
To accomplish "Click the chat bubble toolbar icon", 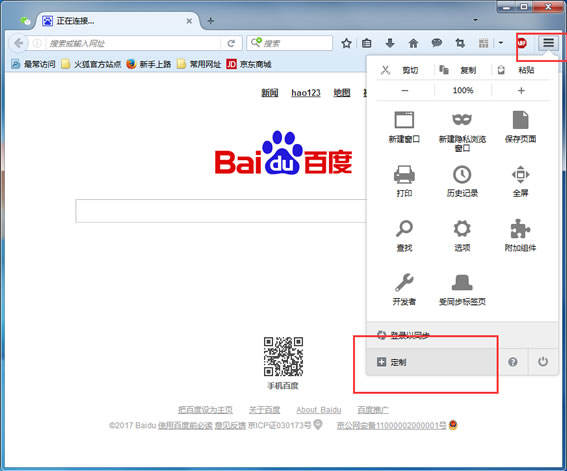I will 436,43.
